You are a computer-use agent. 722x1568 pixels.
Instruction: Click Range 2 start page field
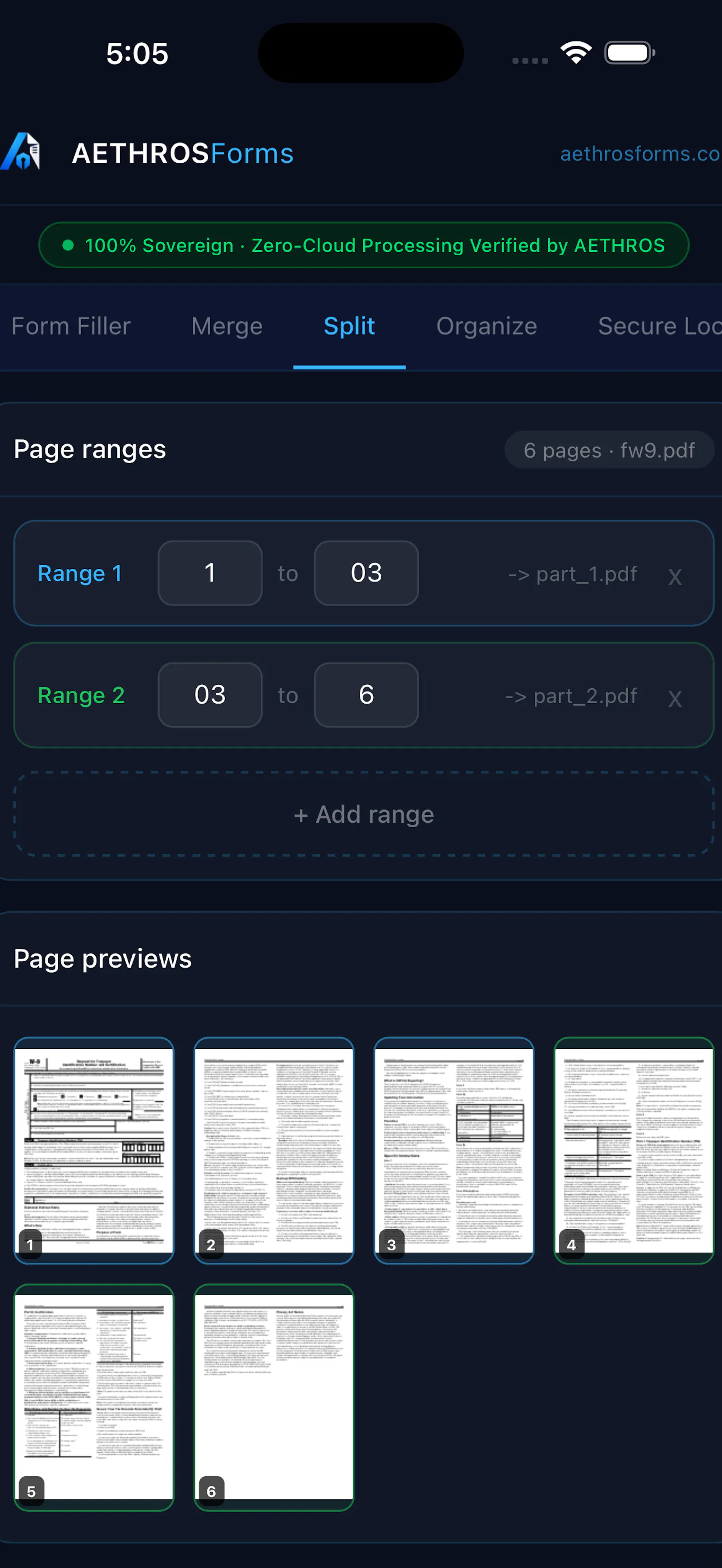[x=210, y=695]
